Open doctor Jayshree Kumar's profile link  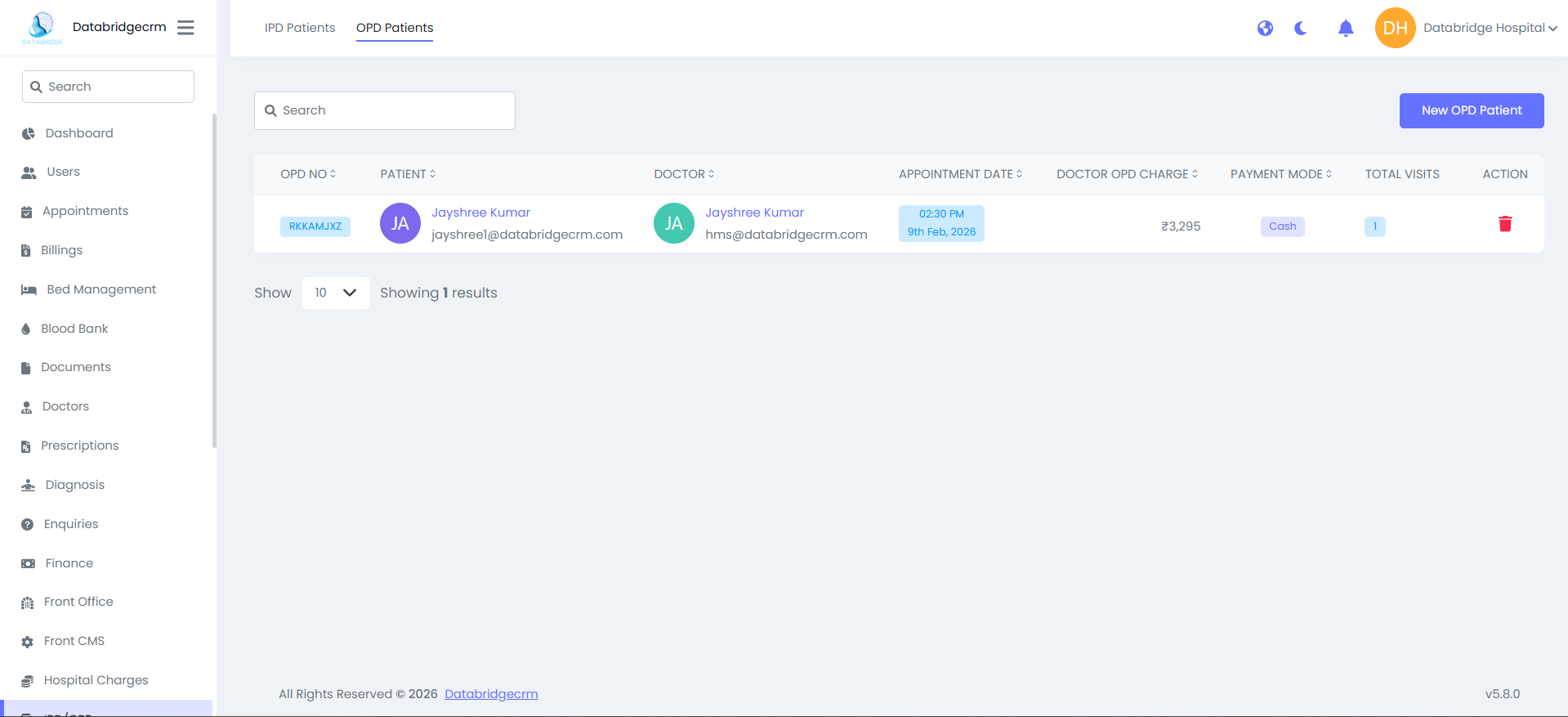tap(754, 213)
